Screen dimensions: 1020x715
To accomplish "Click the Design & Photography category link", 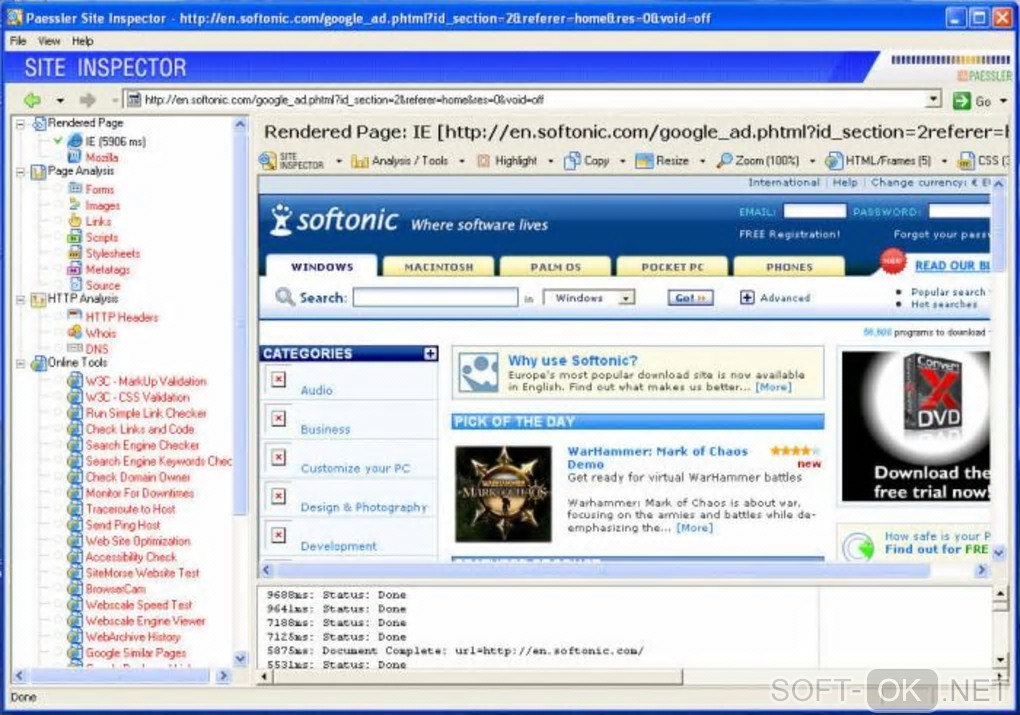I will tap(364, 507).
